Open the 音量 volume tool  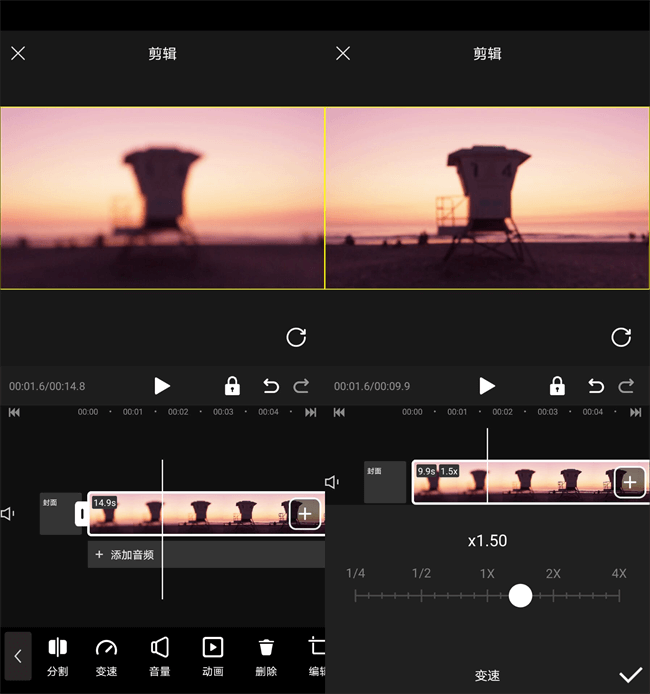[159, 656]
